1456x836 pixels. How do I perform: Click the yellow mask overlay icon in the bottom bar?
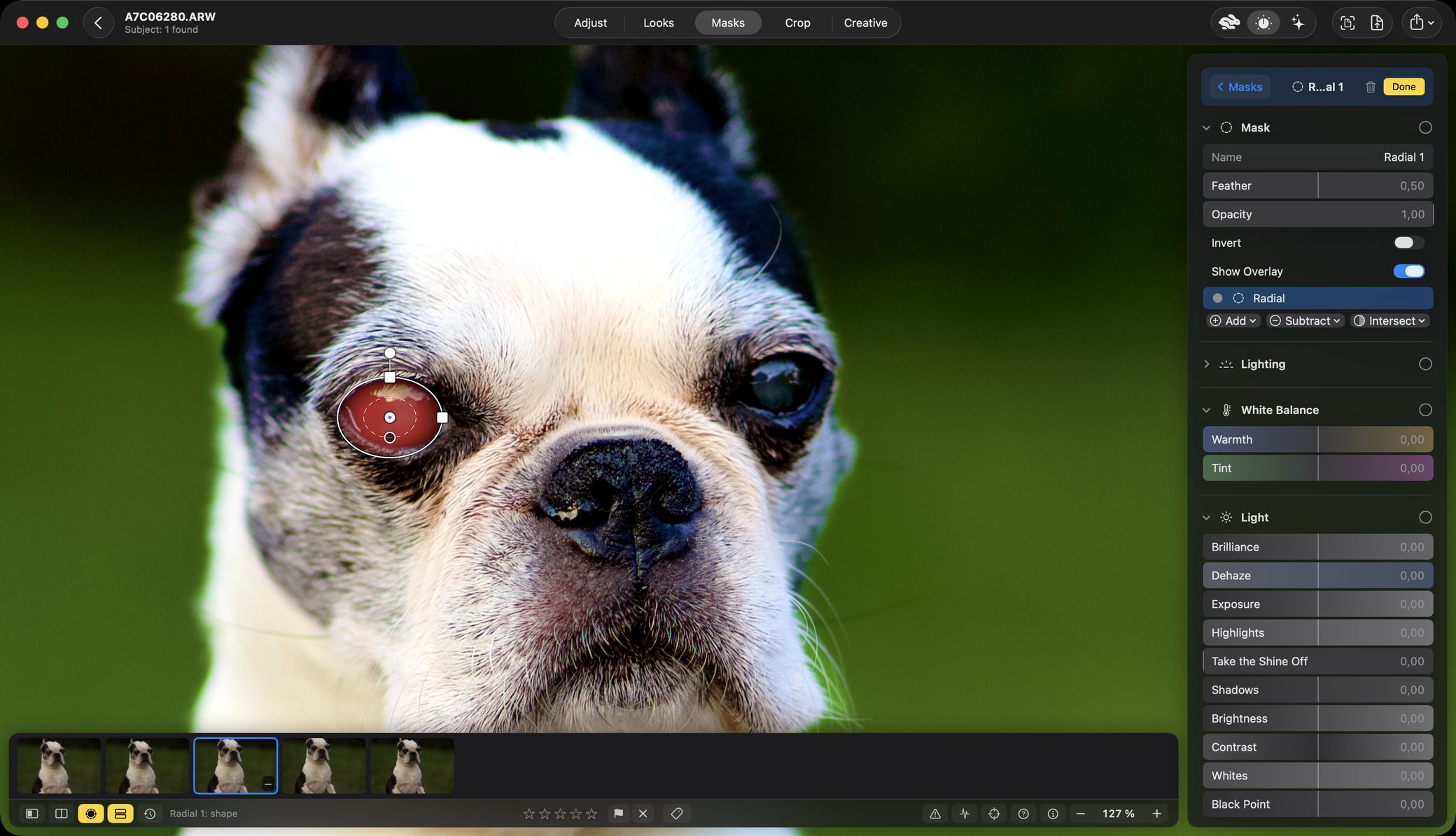point(91,814)
